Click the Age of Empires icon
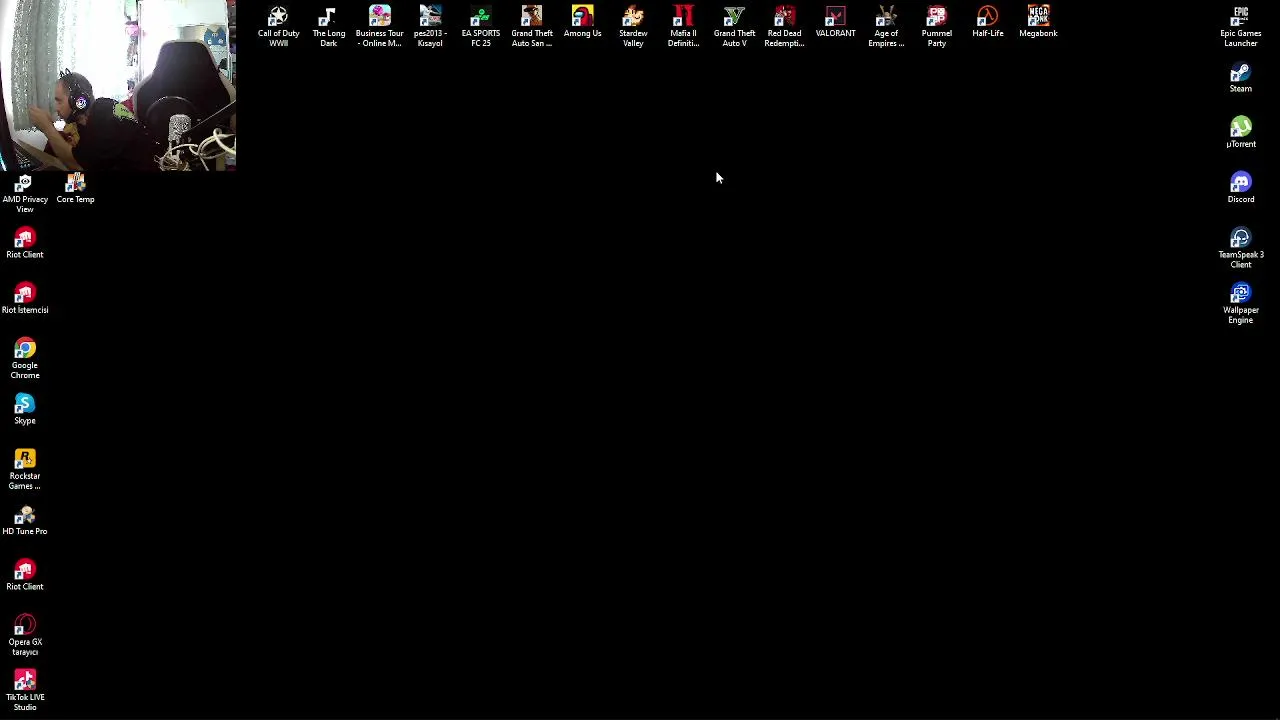Image resolution: width=1280 pixels, height=720 pixels. [x=886, y=27]
